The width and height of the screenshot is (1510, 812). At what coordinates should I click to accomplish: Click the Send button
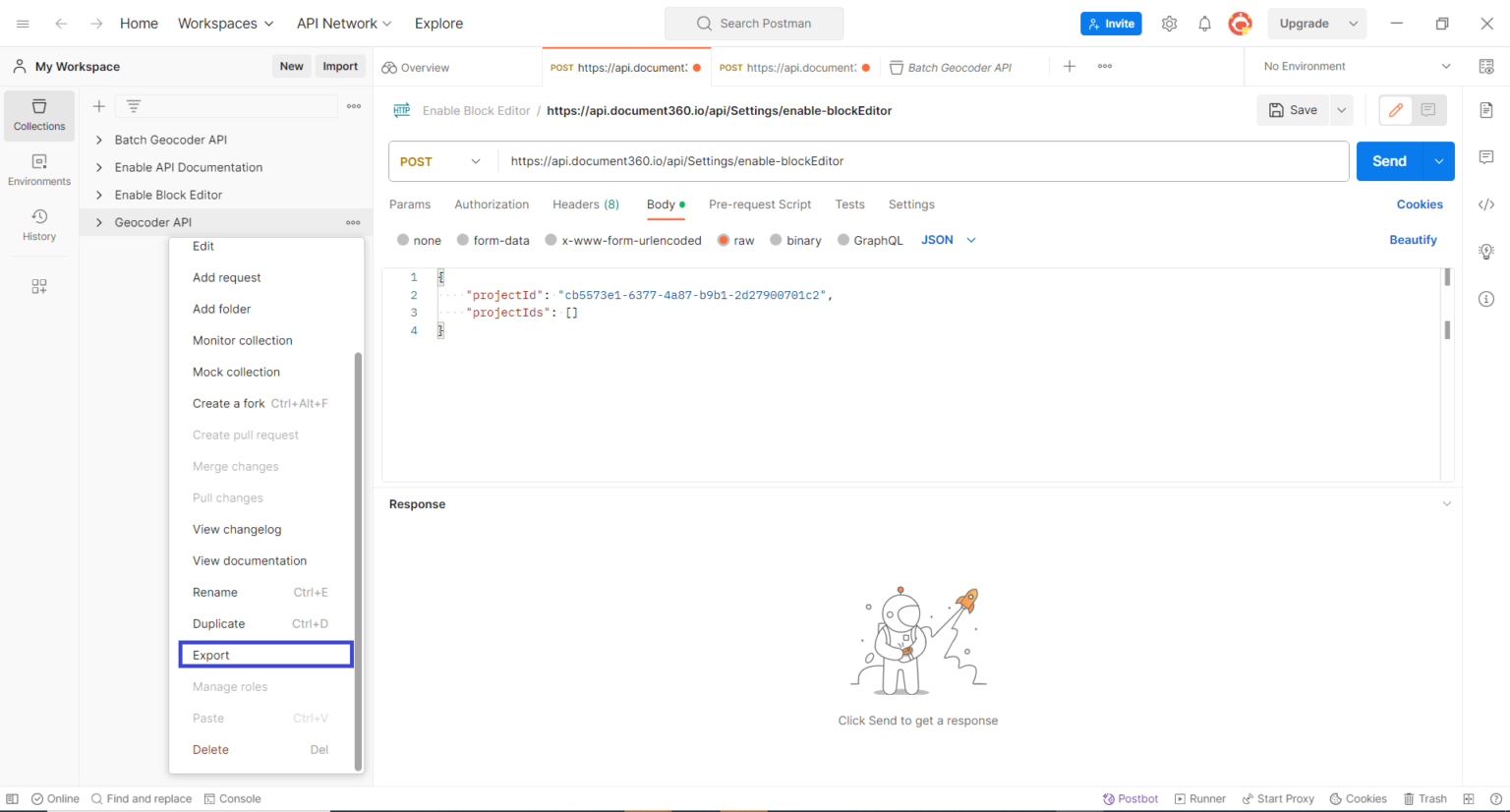(x=1388, y=160)
